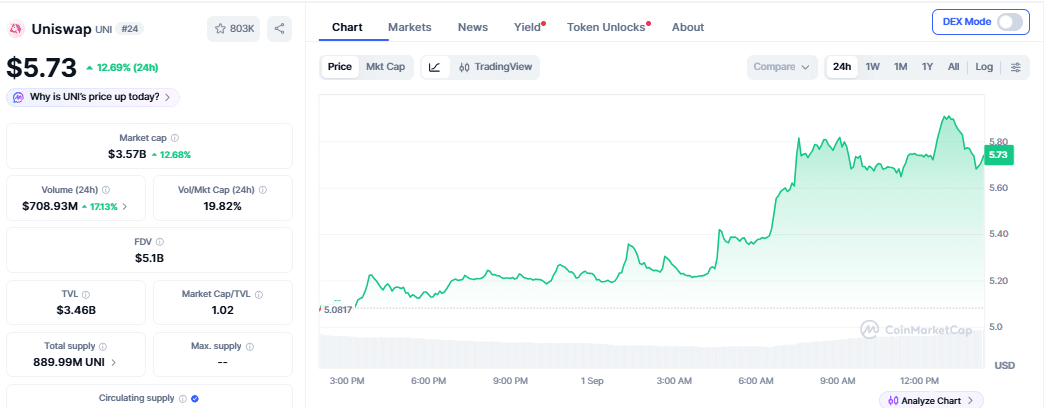Click the 1.02 Market Cap/TVL value
The height and width of the screenshot is (408, 1044).
click(222, 310)
